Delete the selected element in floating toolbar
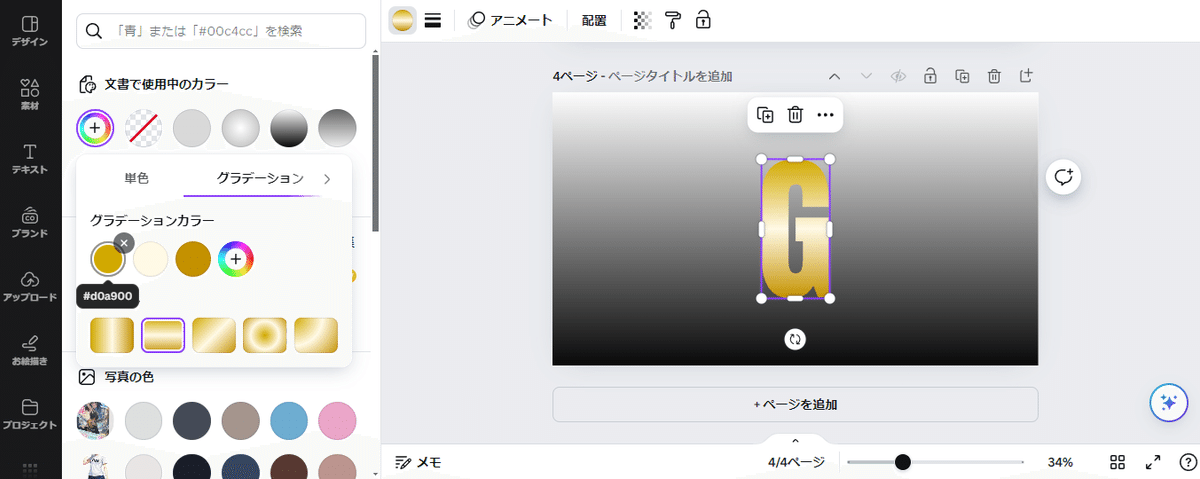The height and width of the screenshot is (479, 1200). tap(795, 115)
